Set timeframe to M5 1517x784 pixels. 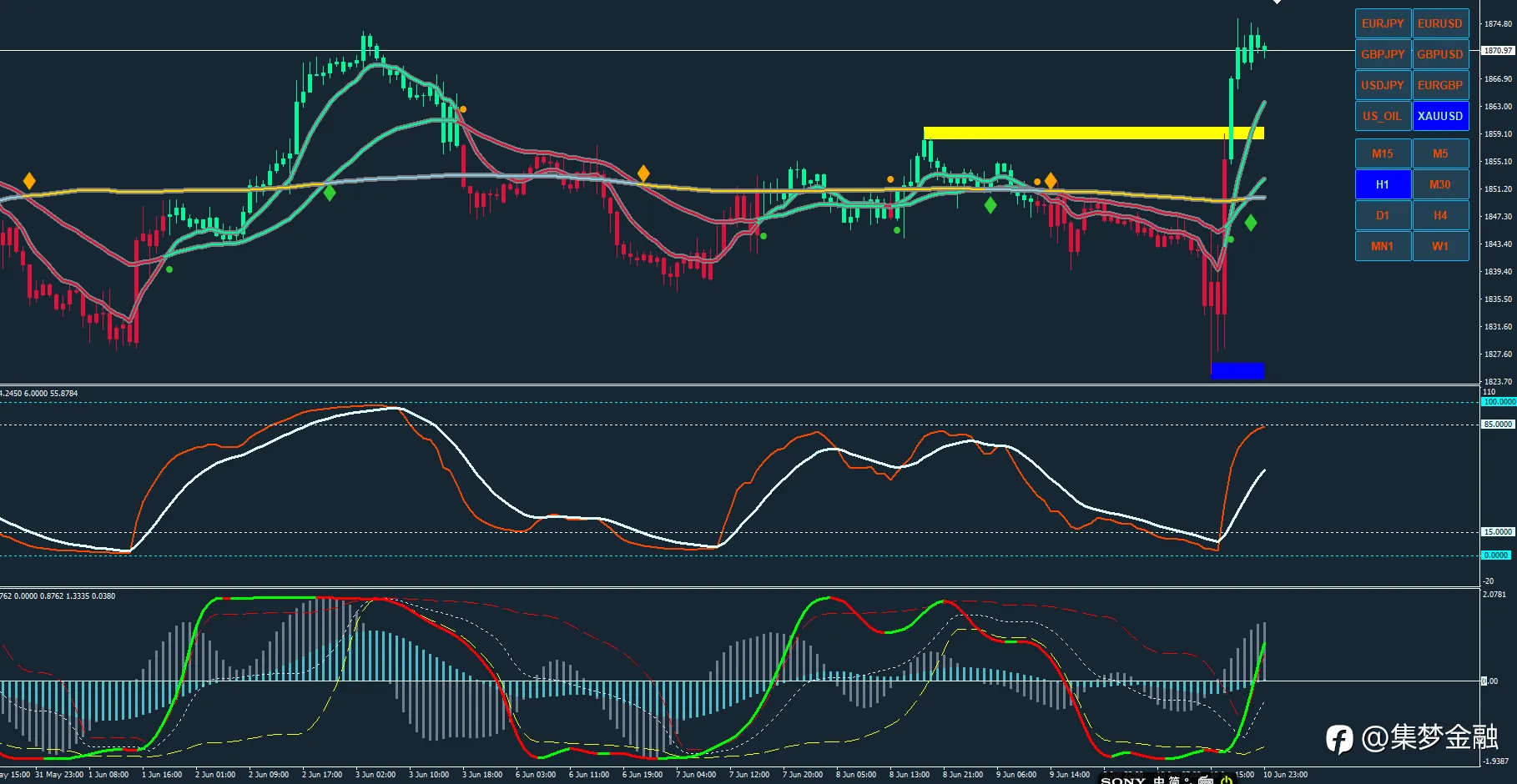point(1440,153)
